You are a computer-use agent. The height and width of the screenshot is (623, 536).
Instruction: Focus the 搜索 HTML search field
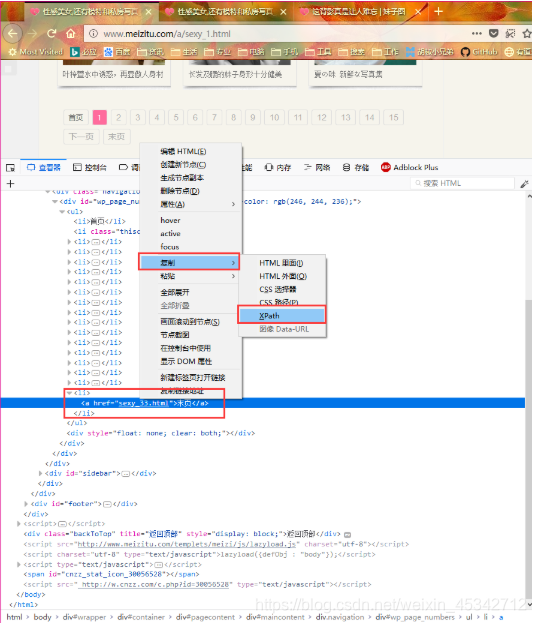coord(463,184)
